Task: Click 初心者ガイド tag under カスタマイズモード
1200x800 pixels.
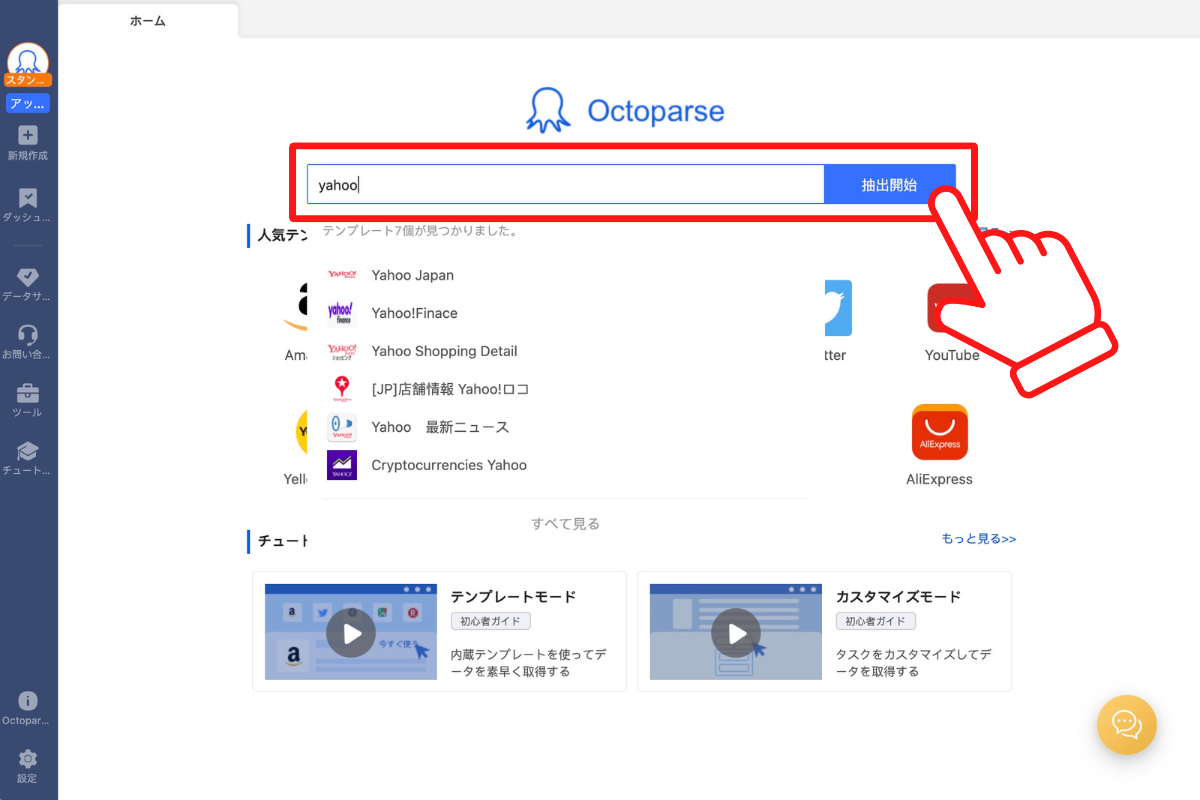Action: tap(876, 621)
